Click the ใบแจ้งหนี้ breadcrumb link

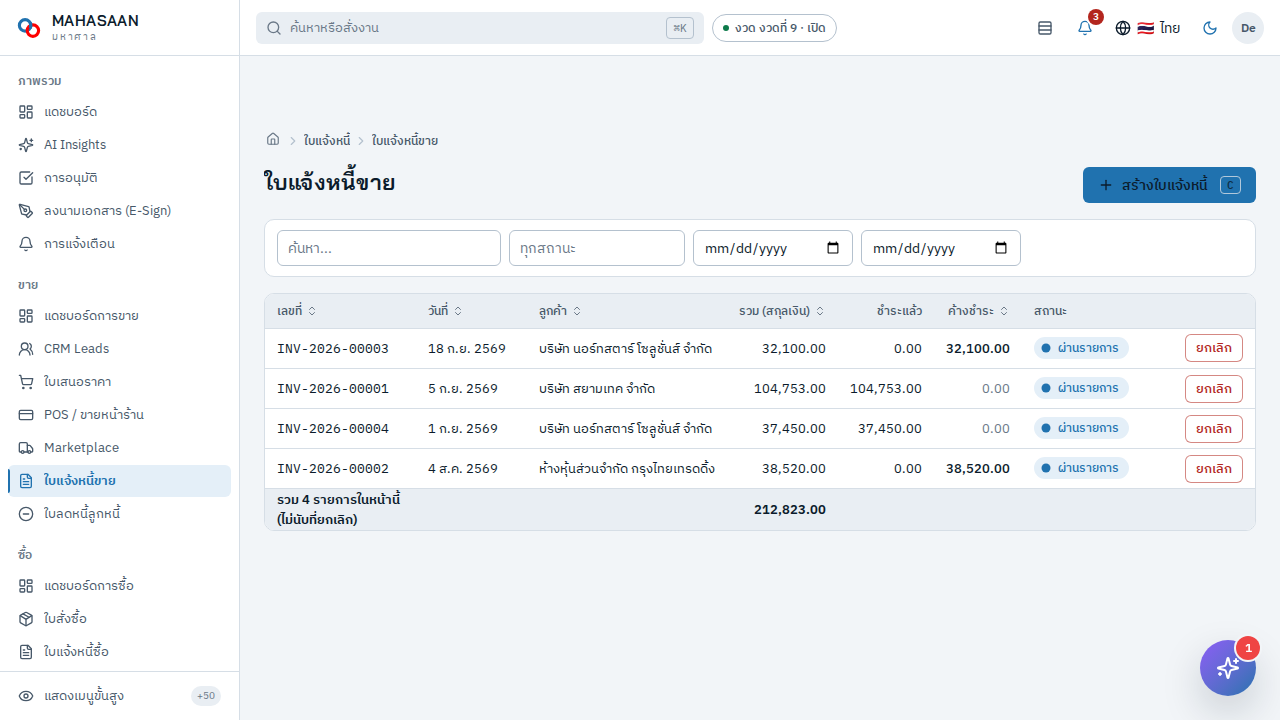click(327, 141)
